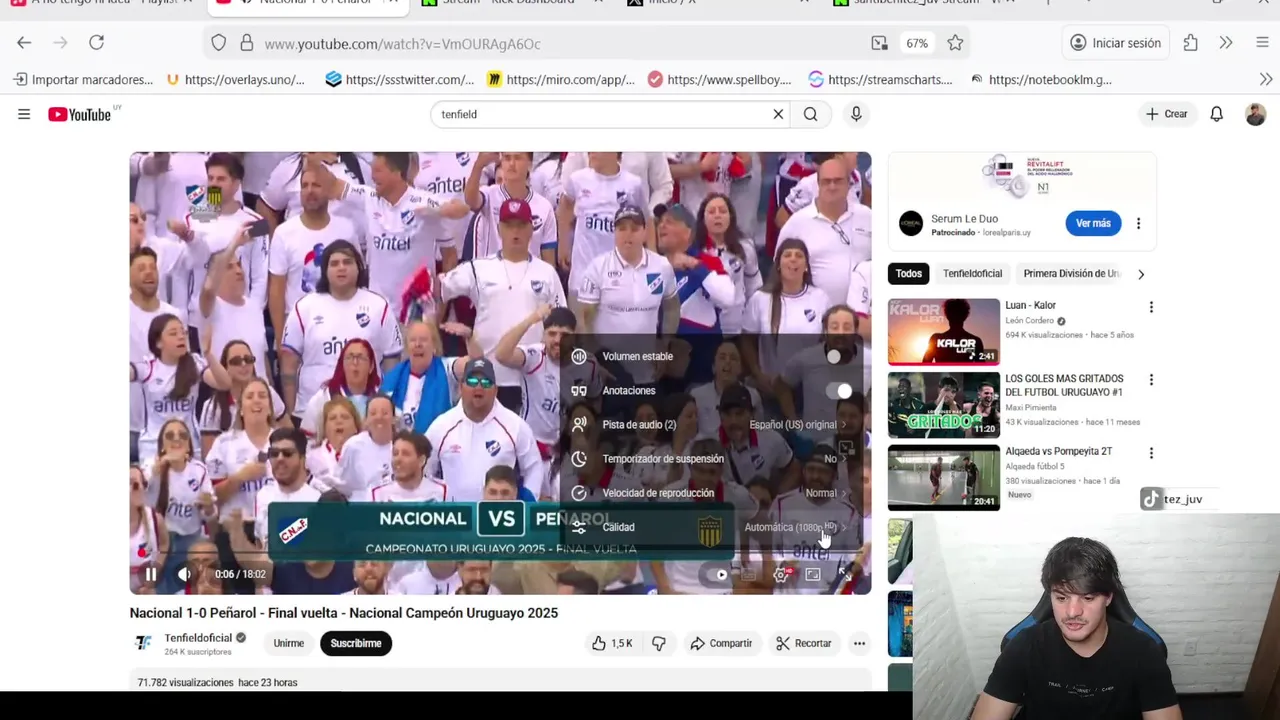The height and width of the screenshot is (720, 1280).
Task: Open Pista de audio submenu
Action: pos(710,425)
